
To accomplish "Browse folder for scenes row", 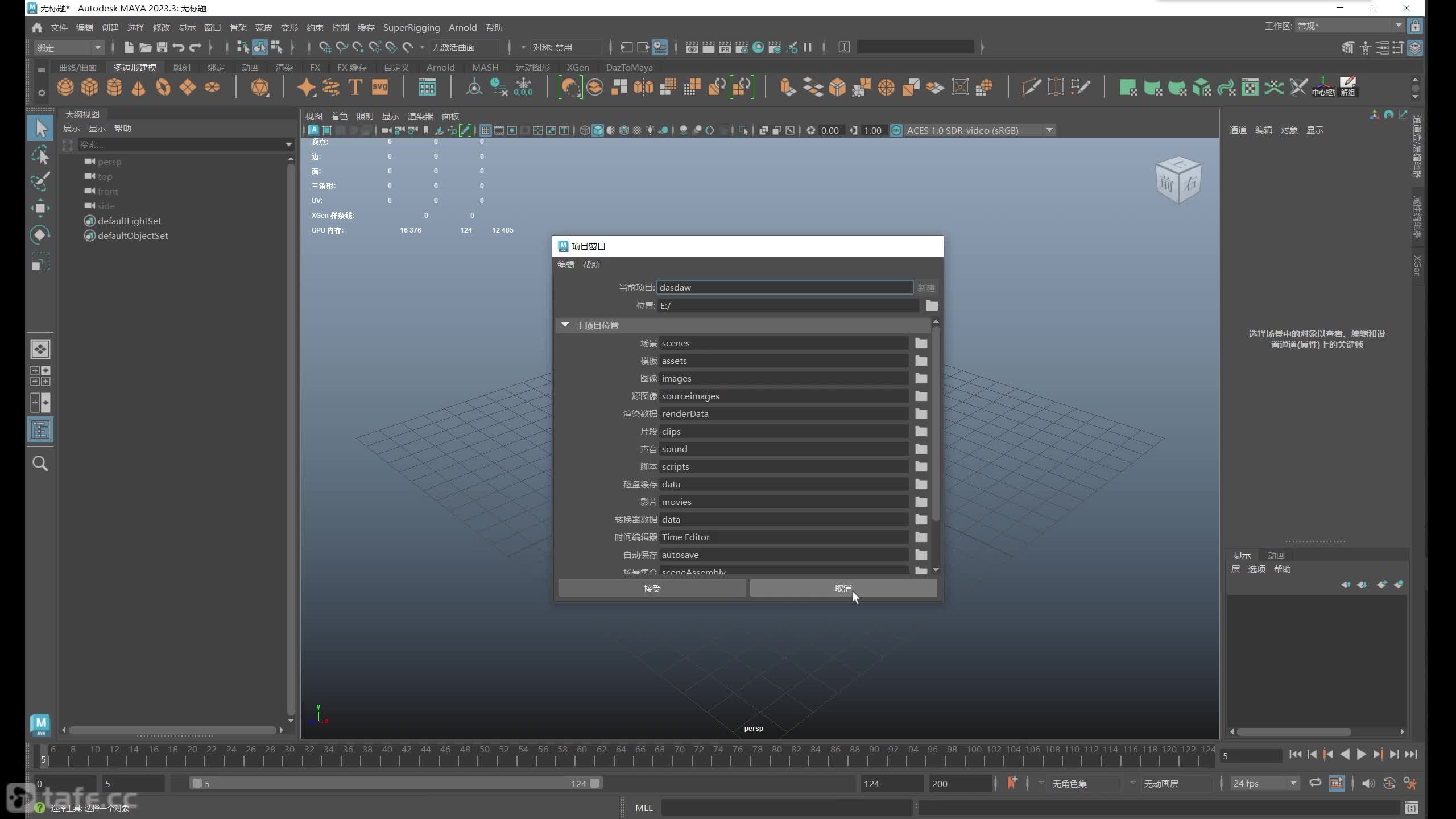I will (x=921, y=344).
